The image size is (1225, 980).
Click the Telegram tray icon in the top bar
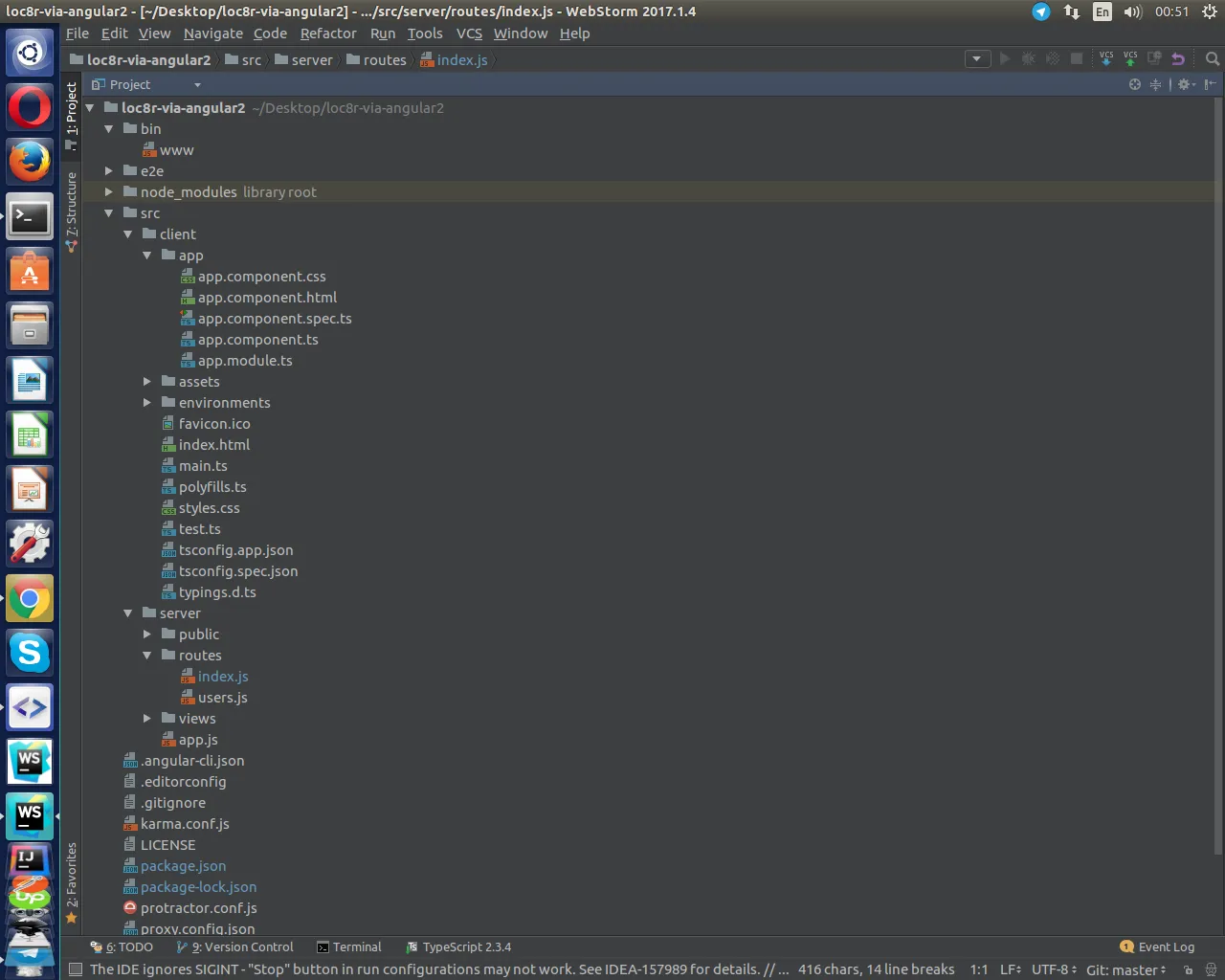[1041, 11]
